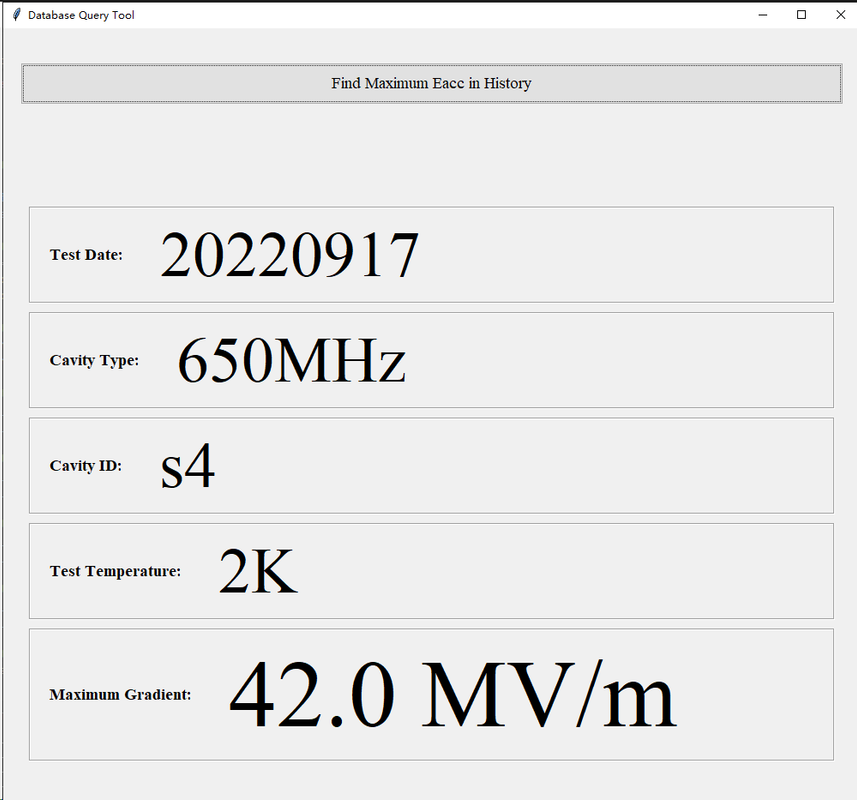Click the Test Date label
Viewport: 857px width, 800px height.
tap(86, 255)
